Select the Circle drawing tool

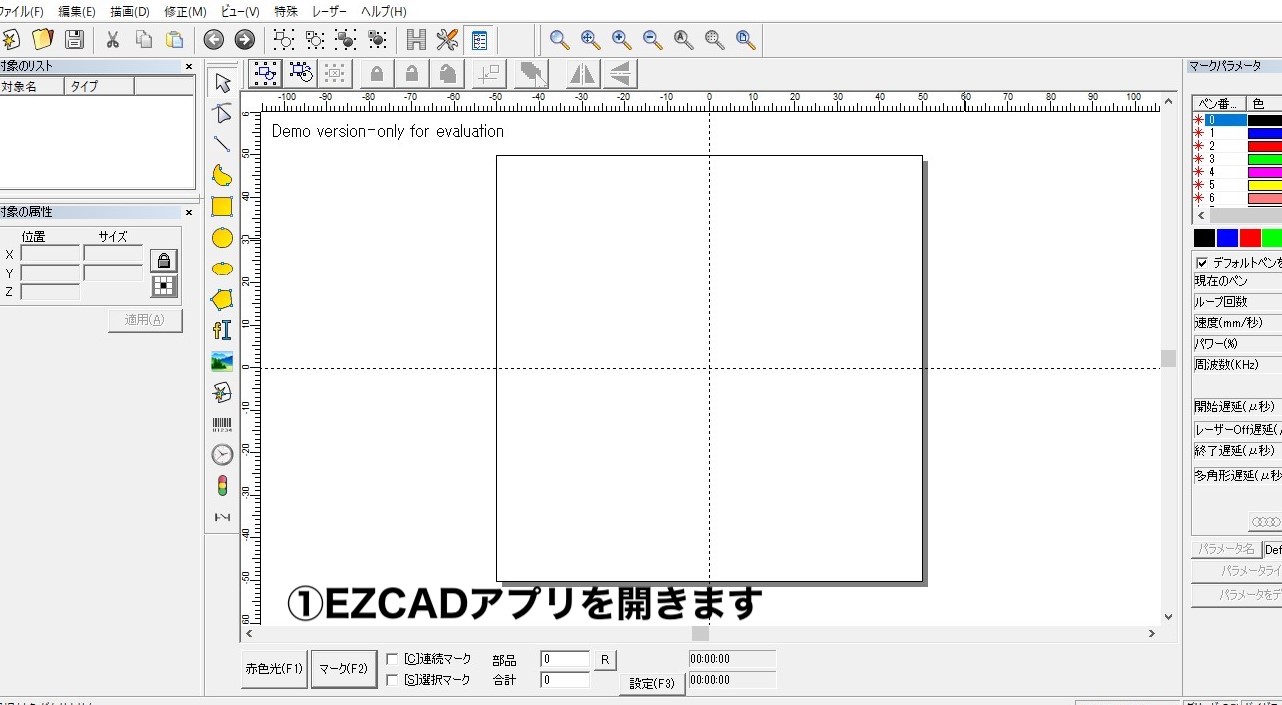coord(222,238)
